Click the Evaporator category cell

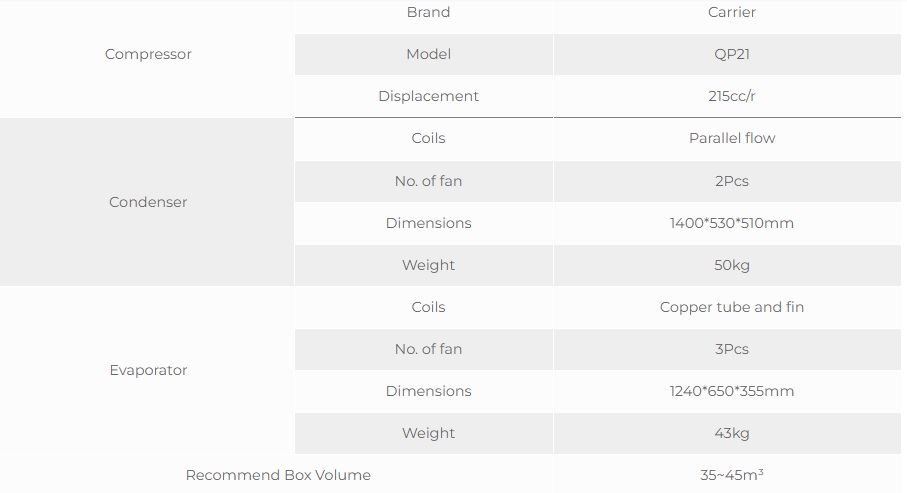[x=148, y=370]
